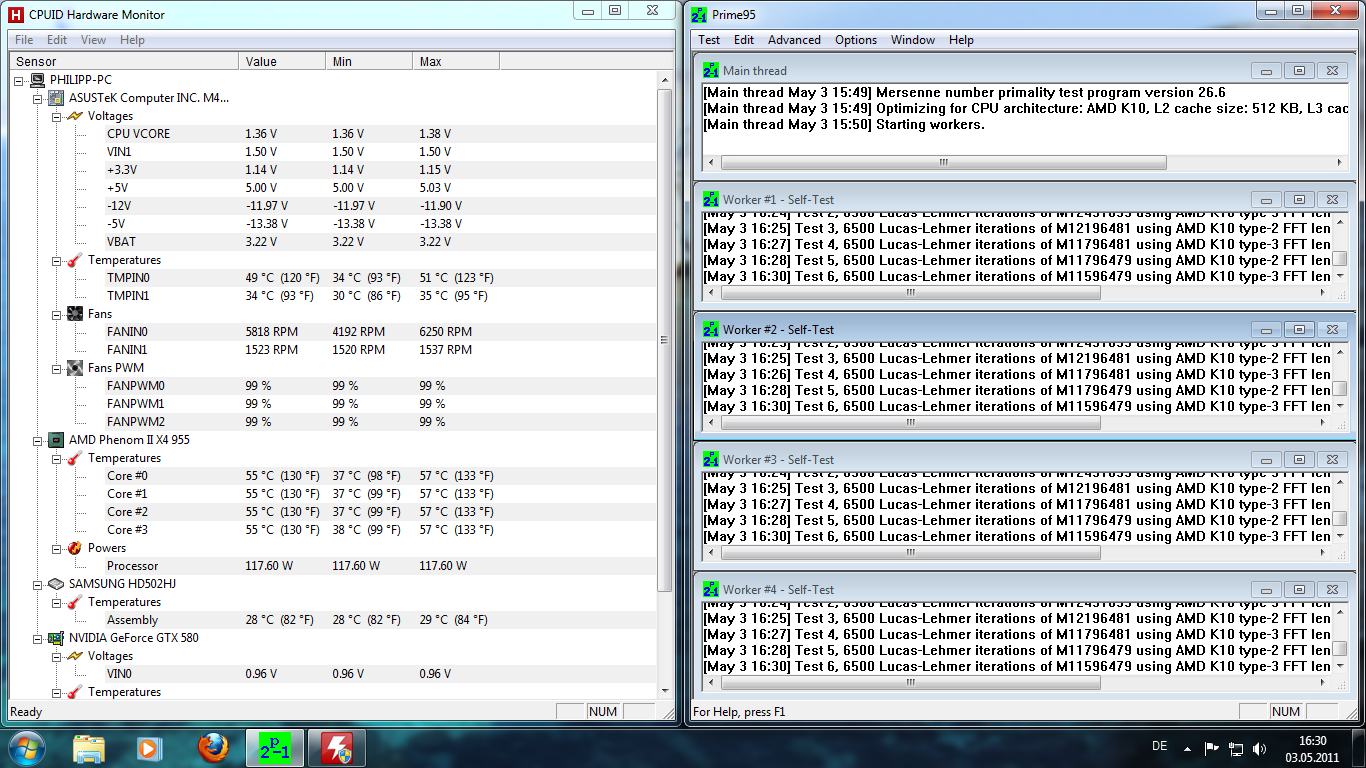Open Prime95 from the taskbar
The image size is (1366, 768).
pos(274,748)
